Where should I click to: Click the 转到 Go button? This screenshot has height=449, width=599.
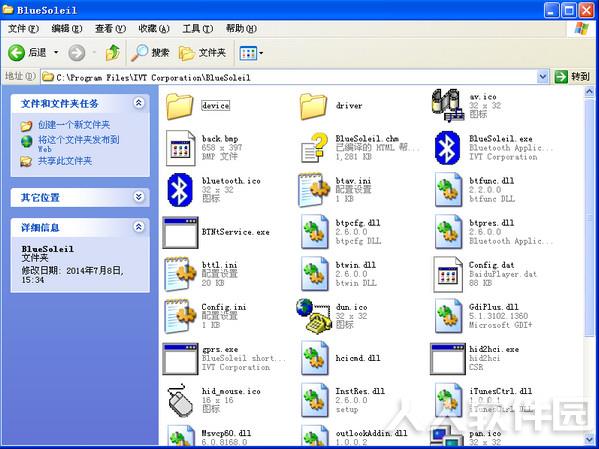click(x=572, y=77)
